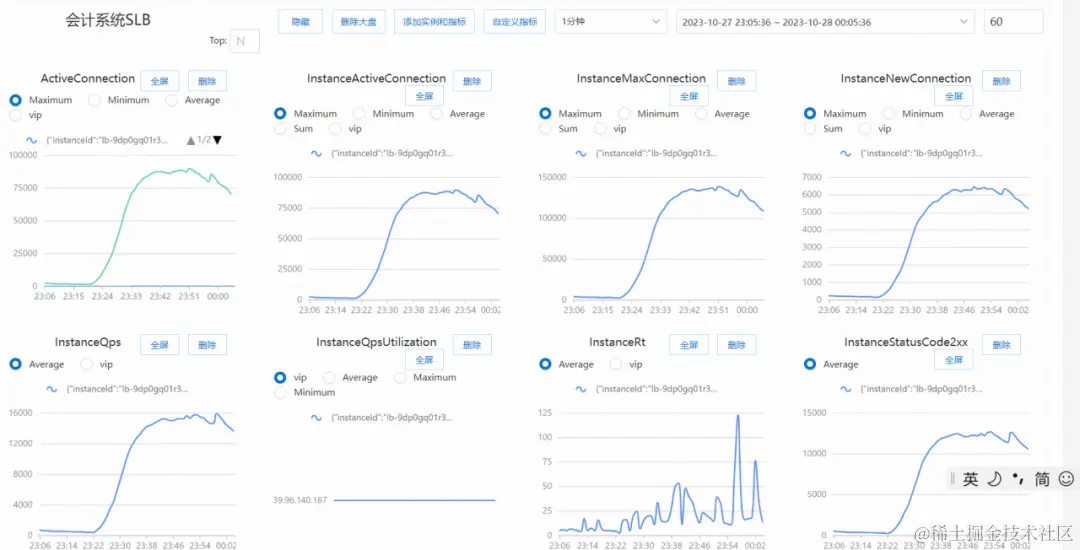The image size is (1080, 550).
Task: Toggle InstanceMaxConnection legend series icon
Action: [581, 154]
